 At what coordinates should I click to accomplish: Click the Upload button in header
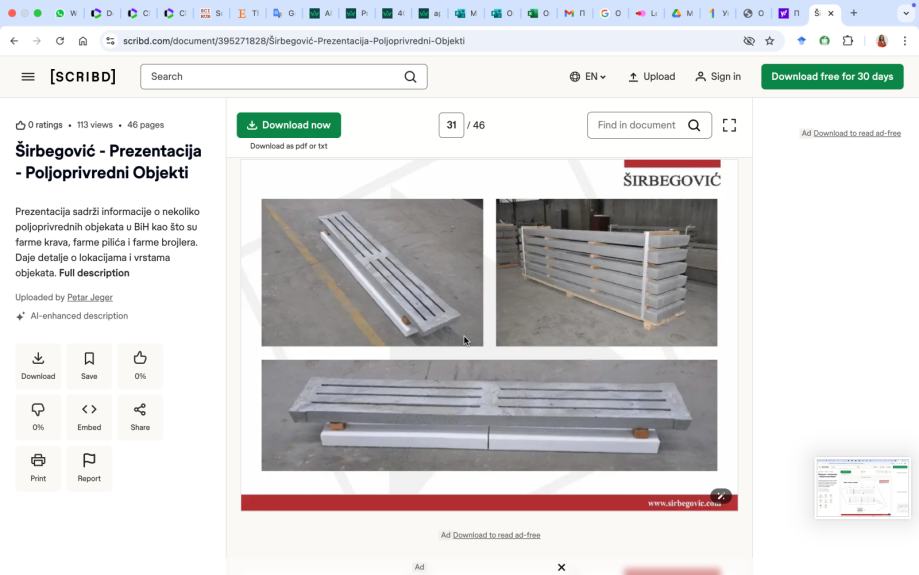click(x=651, y=77)
